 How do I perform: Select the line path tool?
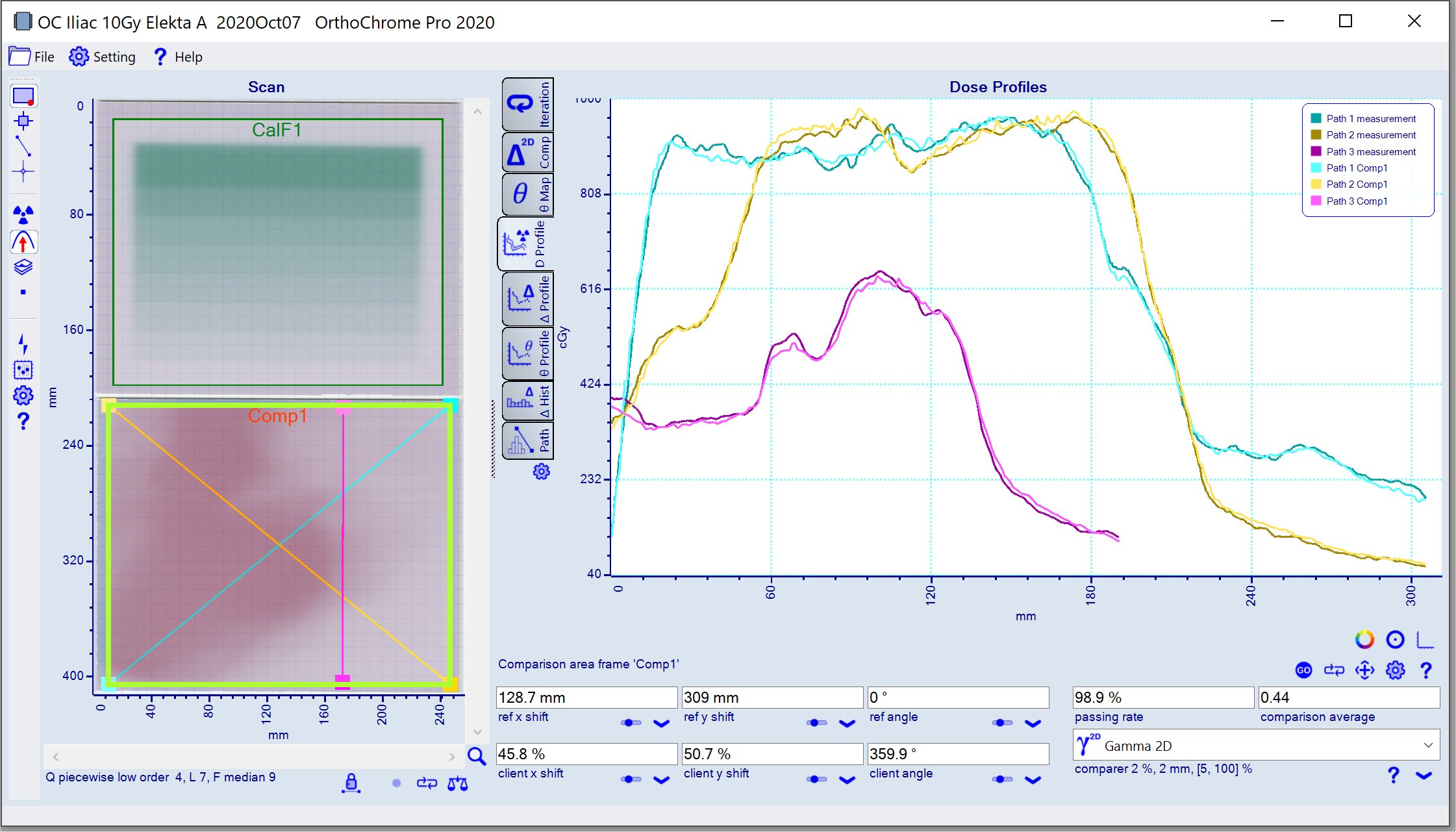(x=23, y=145)
